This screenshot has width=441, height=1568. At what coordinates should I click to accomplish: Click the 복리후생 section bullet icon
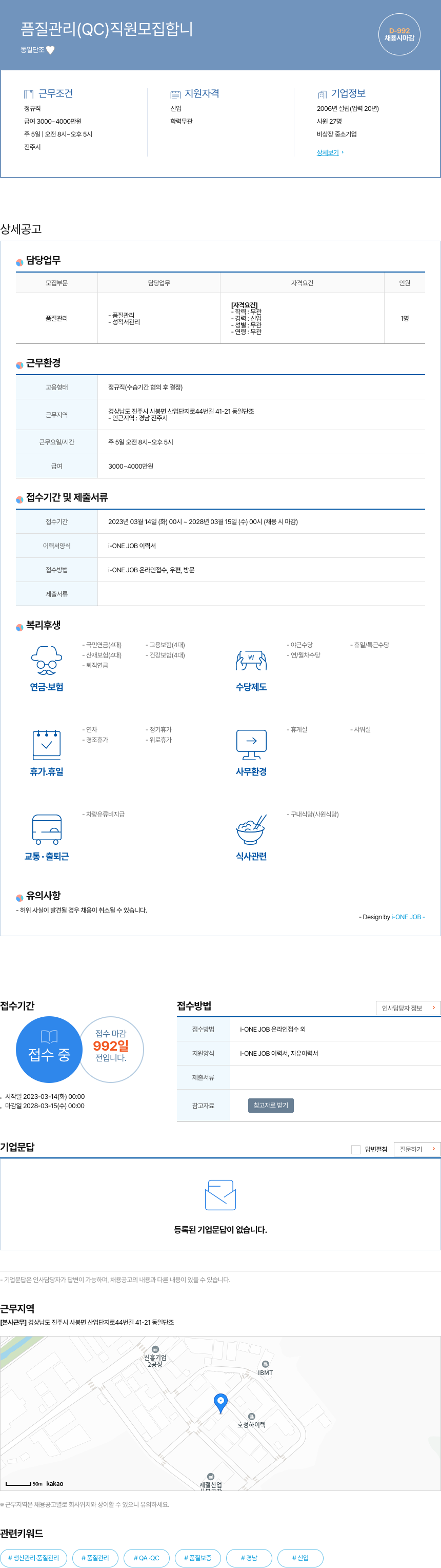pyautogui.click(x=19, y=627)
